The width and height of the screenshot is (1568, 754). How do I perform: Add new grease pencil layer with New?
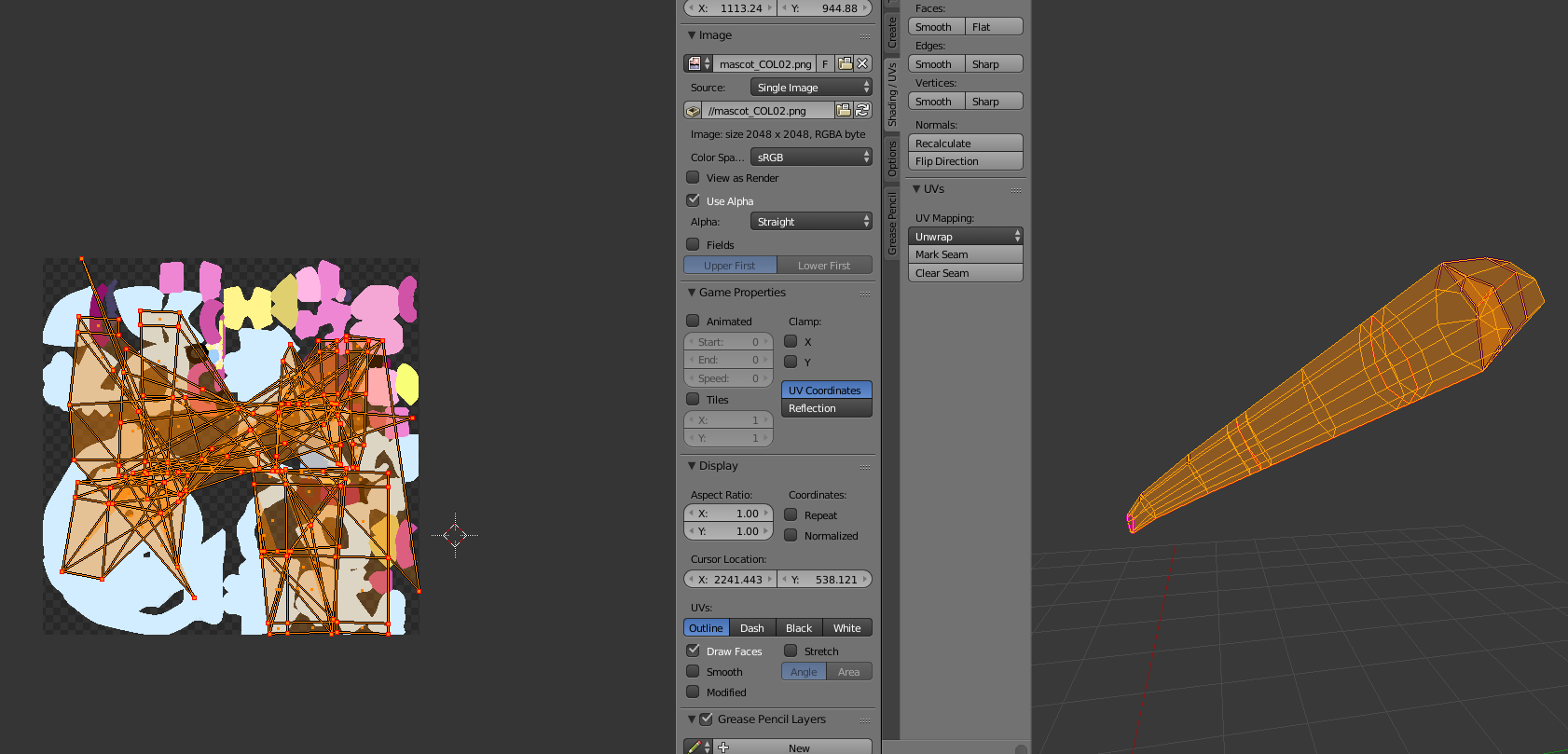click(799, 747)
